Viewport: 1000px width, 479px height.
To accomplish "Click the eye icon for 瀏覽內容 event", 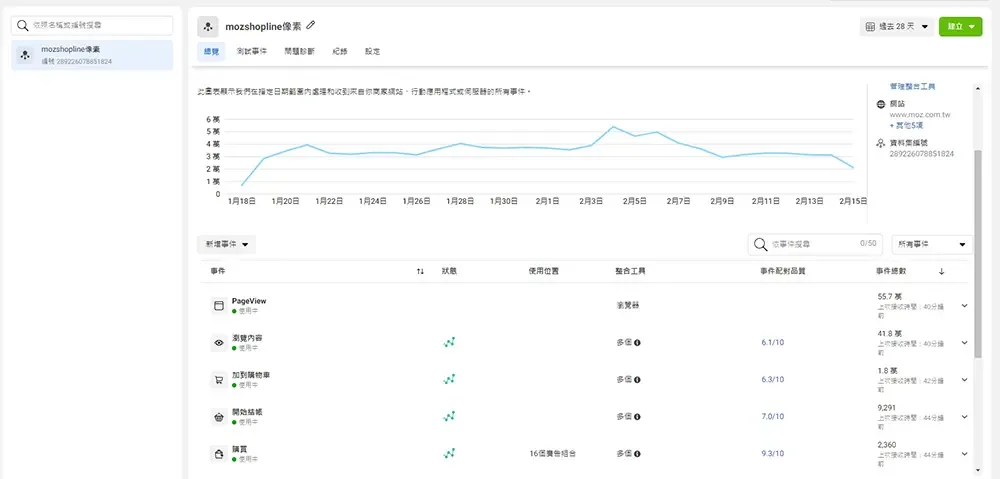I will 219,343.
